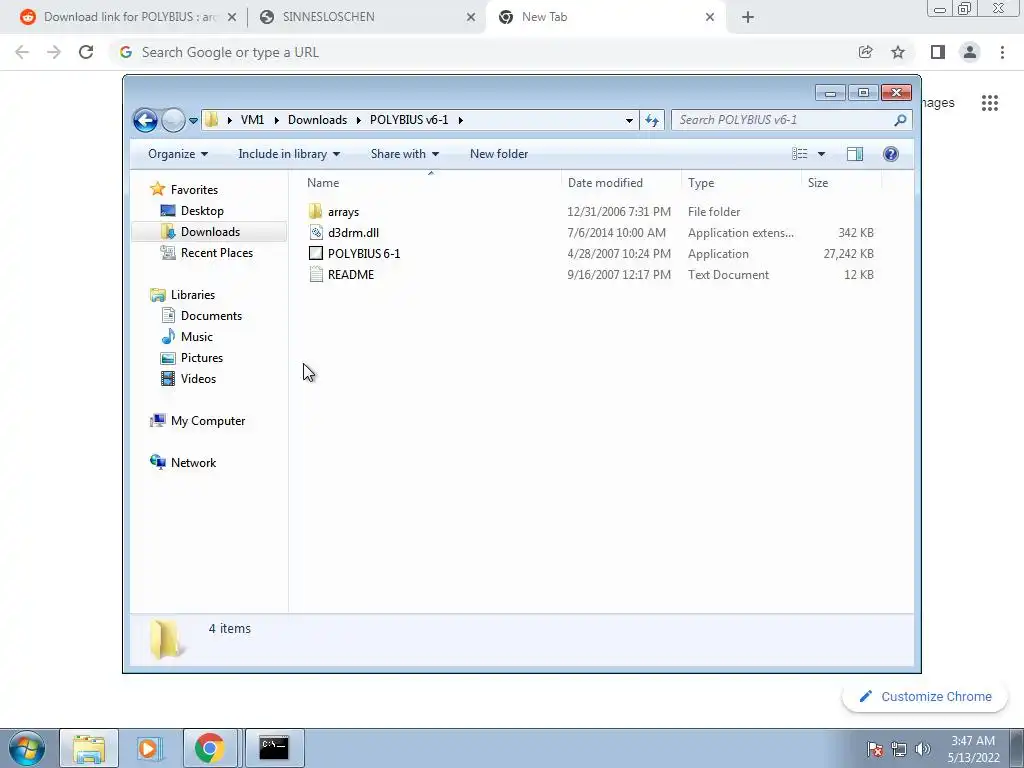Toggle Chrome side panel icon
The image size is (1024, 768).
[x=938, y=52]
